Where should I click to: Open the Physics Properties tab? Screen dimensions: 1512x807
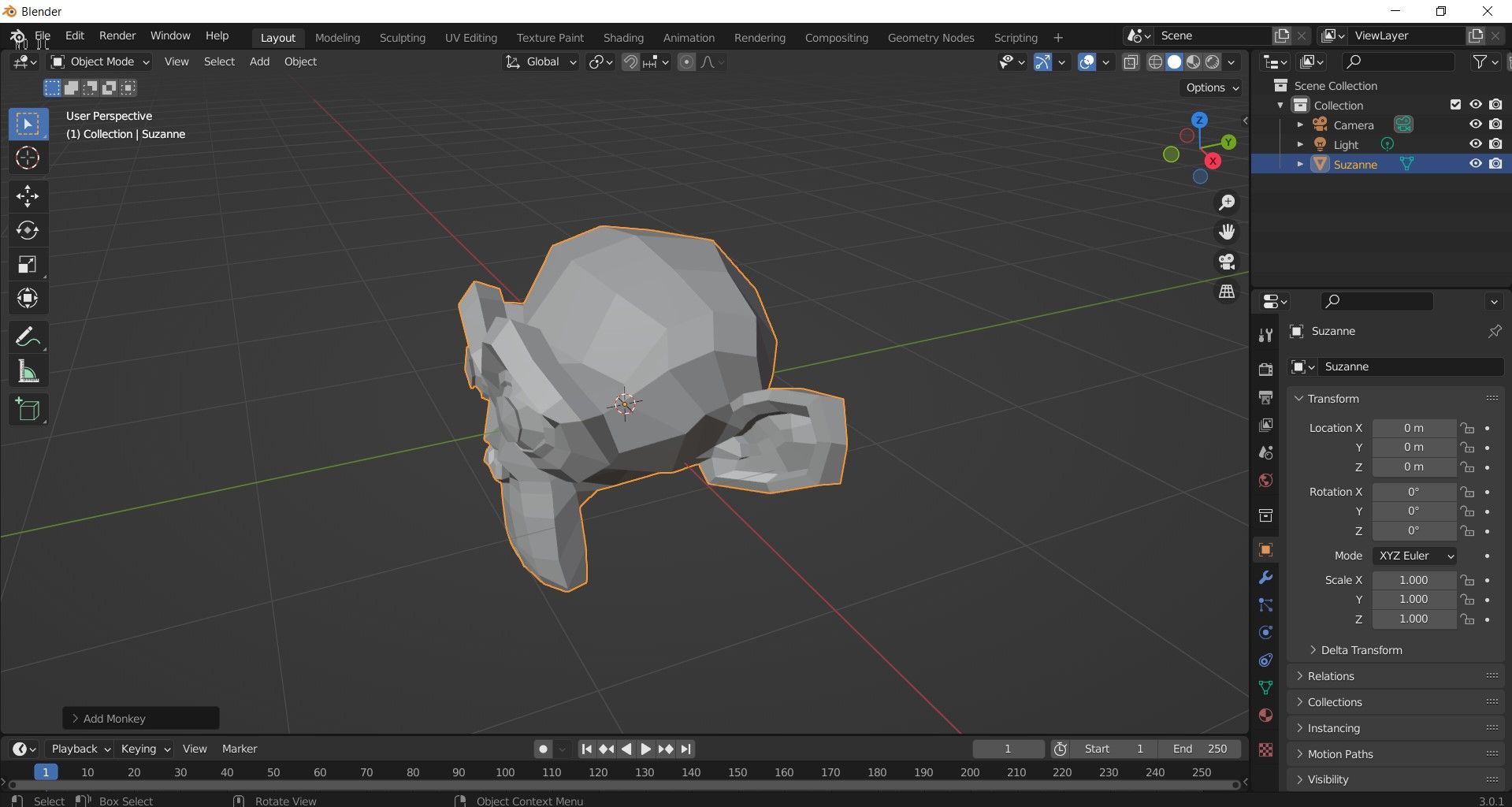(1265, 631)
